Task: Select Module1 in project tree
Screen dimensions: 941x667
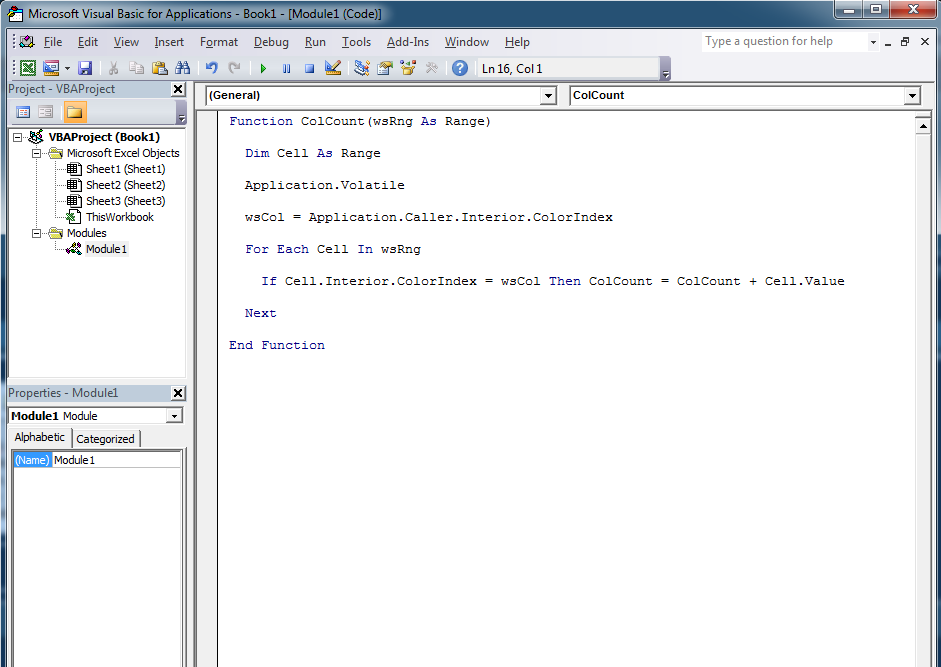Action: tap(106, 249)
